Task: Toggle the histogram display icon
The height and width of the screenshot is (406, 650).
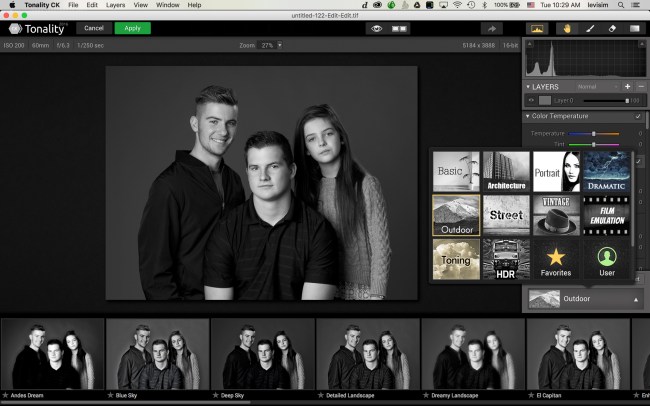Action: (537, 29)
